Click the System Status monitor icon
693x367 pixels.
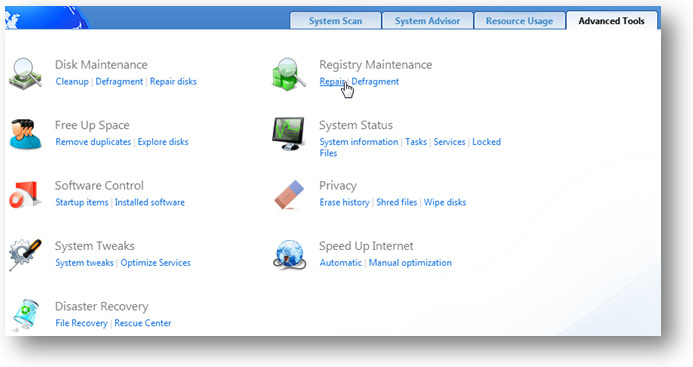coord(289,134)
